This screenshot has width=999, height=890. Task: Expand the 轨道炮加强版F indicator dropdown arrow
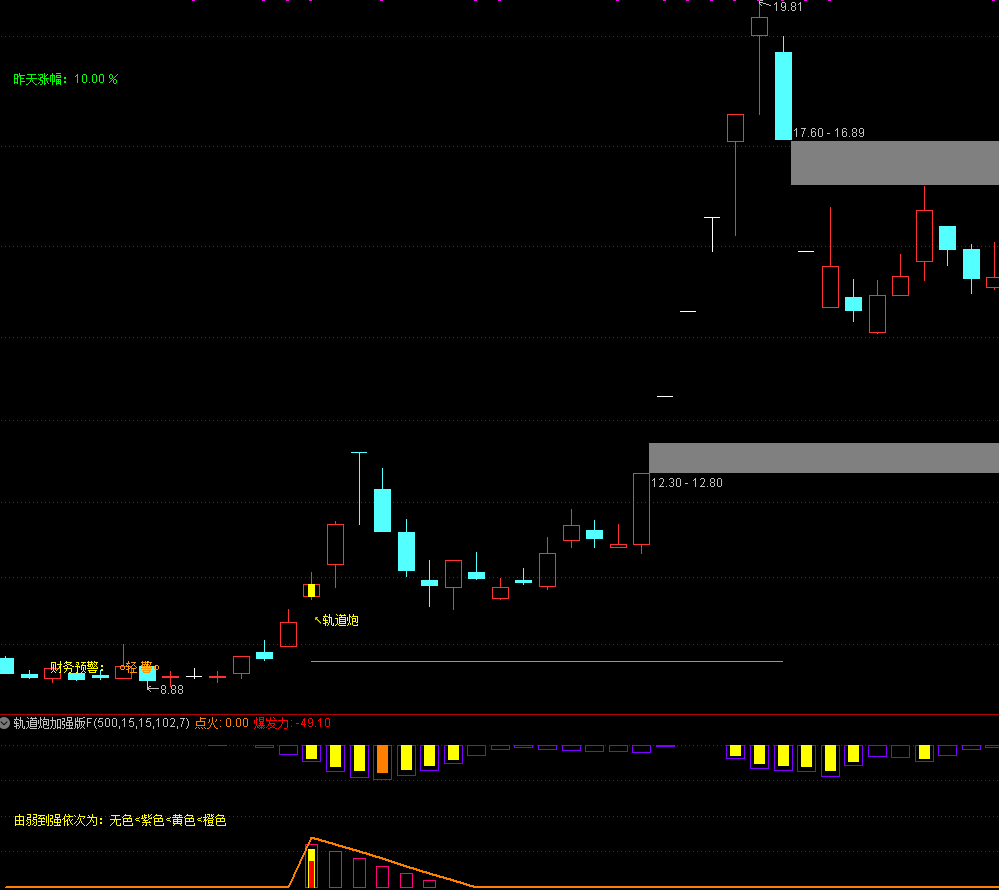6,723
